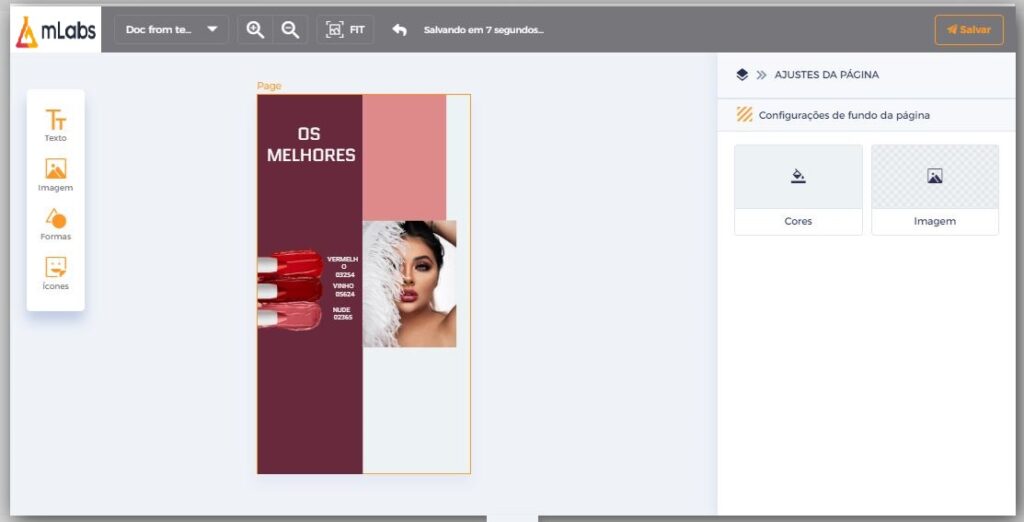This screenshot has height=522, width=1024.
Task: Select the Texto tool
Action: pos(56,125)
